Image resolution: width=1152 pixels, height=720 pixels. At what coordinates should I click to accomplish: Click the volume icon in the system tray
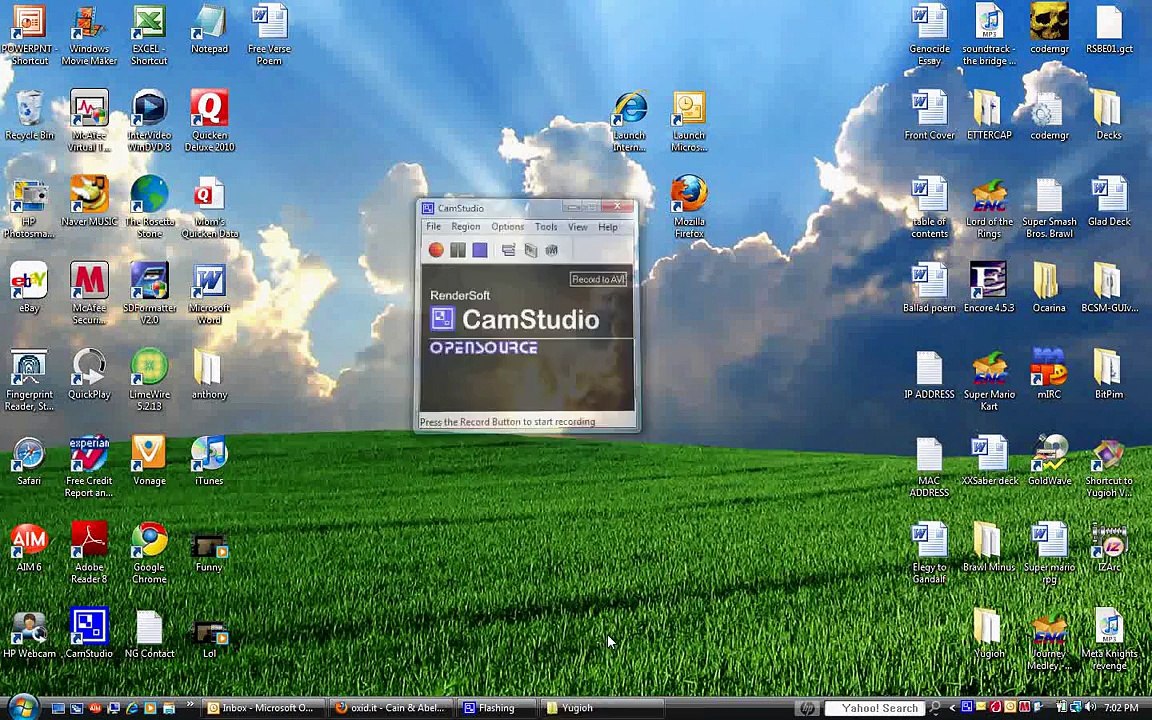click(x=1090, y=708)
